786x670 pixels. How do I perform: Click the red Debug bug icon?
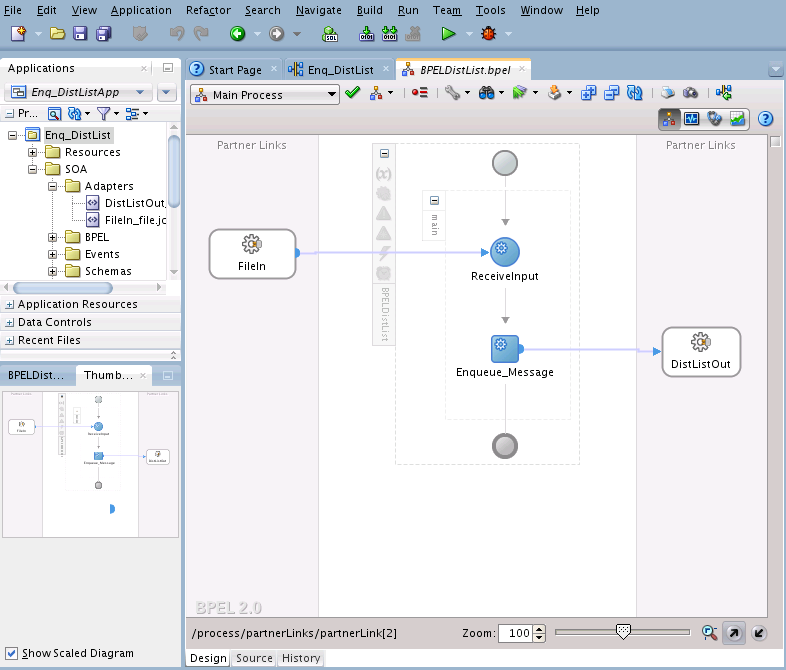click(x=488, y=34)
